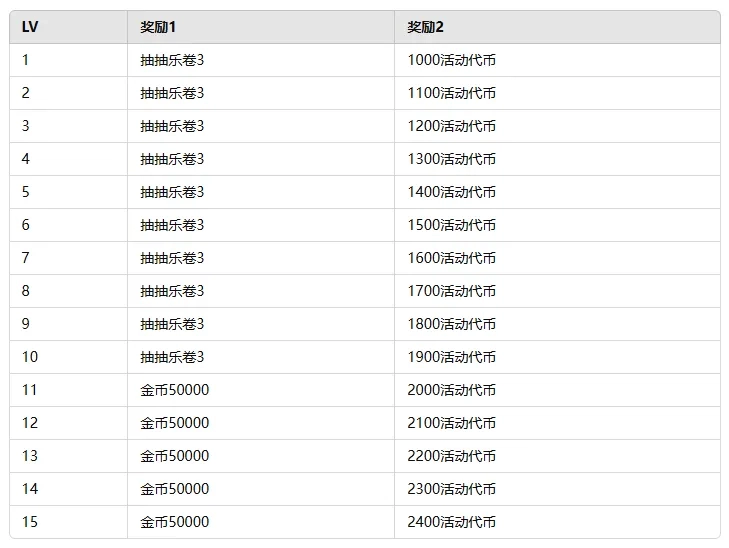This screenshot has width=729, height=548.
Task: Click the 2400活动代币 cell
Action: point(451,522)
